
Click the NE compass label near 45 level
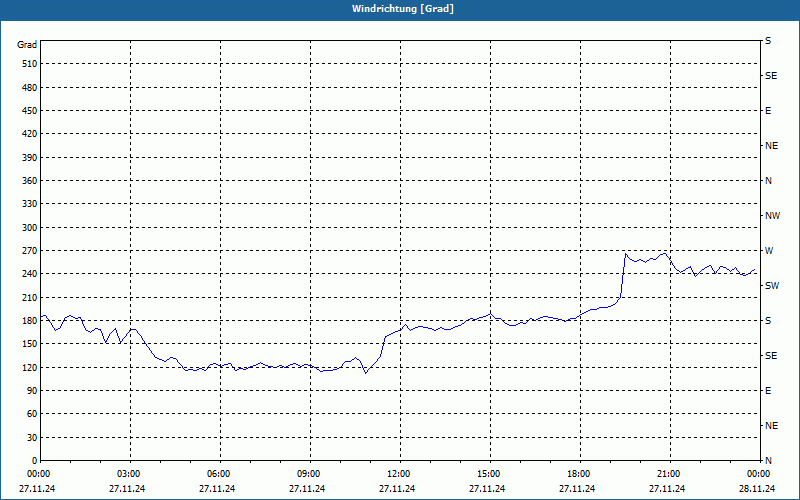pyautogui.click(x=771, y=426)
